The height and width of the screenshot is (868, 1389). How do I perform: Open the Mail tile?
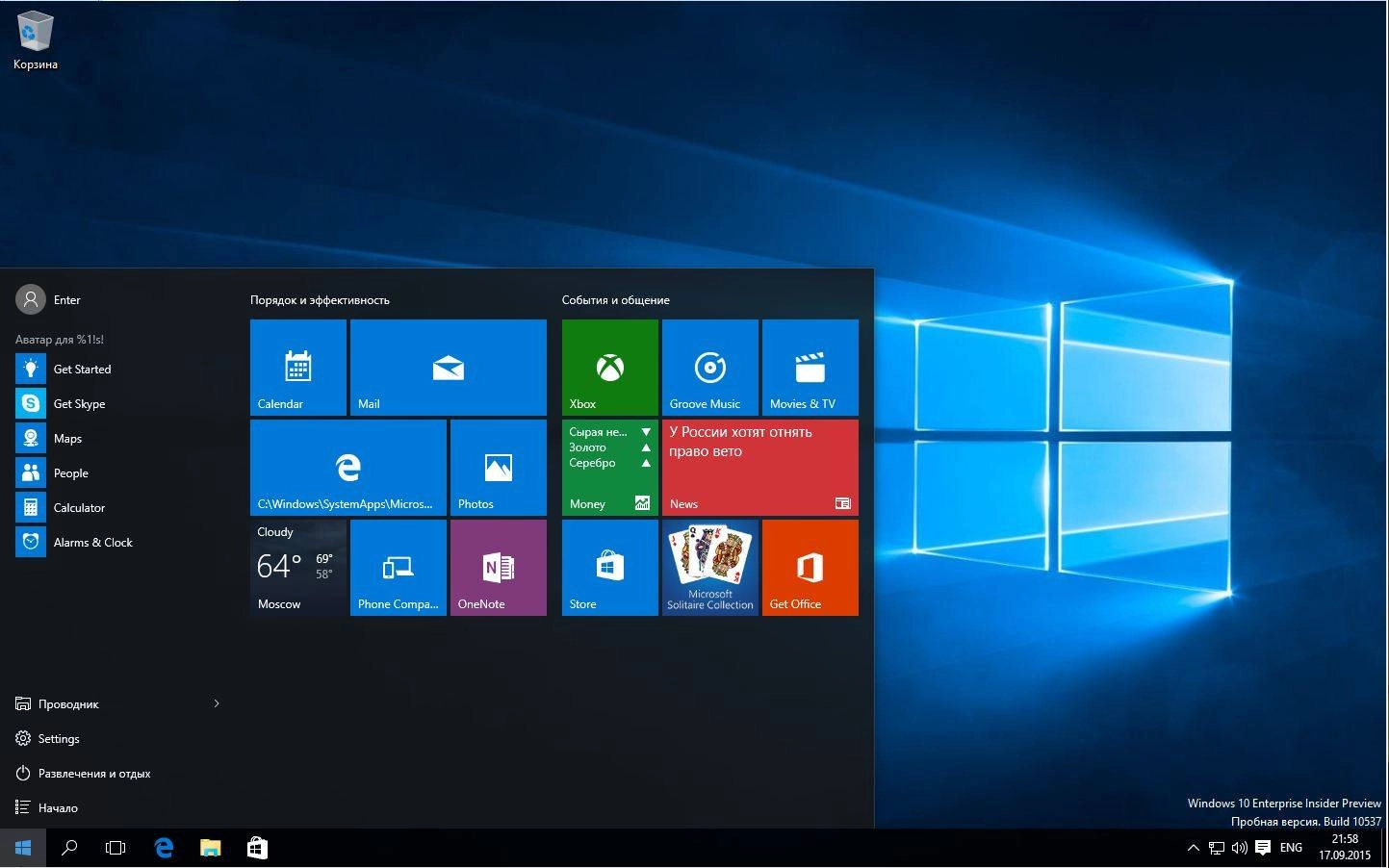point(449,368)
